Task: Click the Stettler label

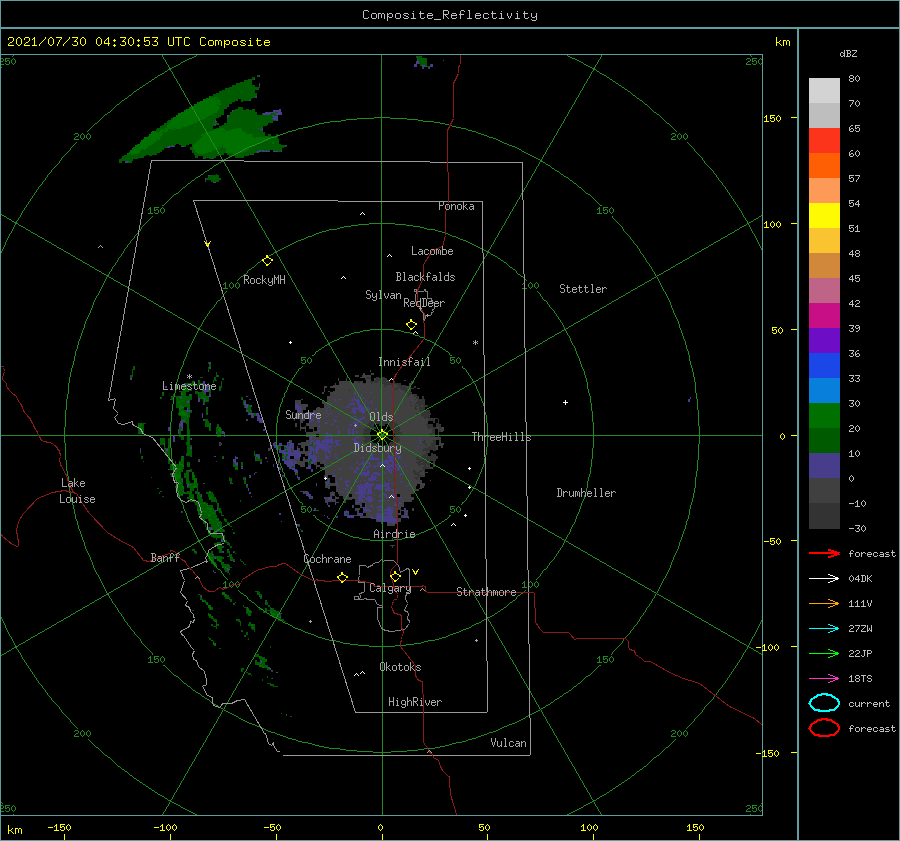Action: coord(583,289)
